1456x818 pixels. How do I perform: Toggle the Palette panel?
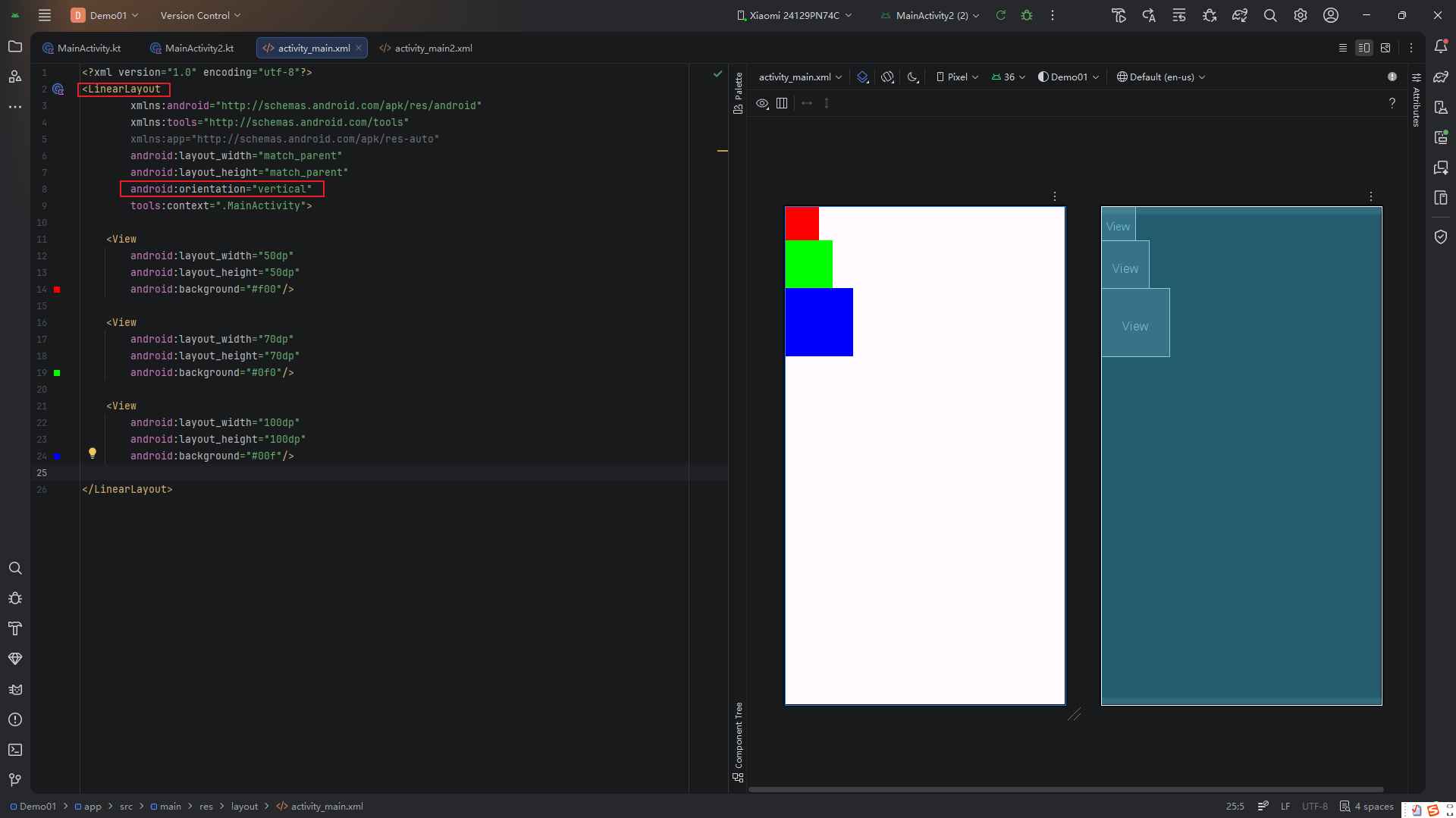tap(739, 92)
